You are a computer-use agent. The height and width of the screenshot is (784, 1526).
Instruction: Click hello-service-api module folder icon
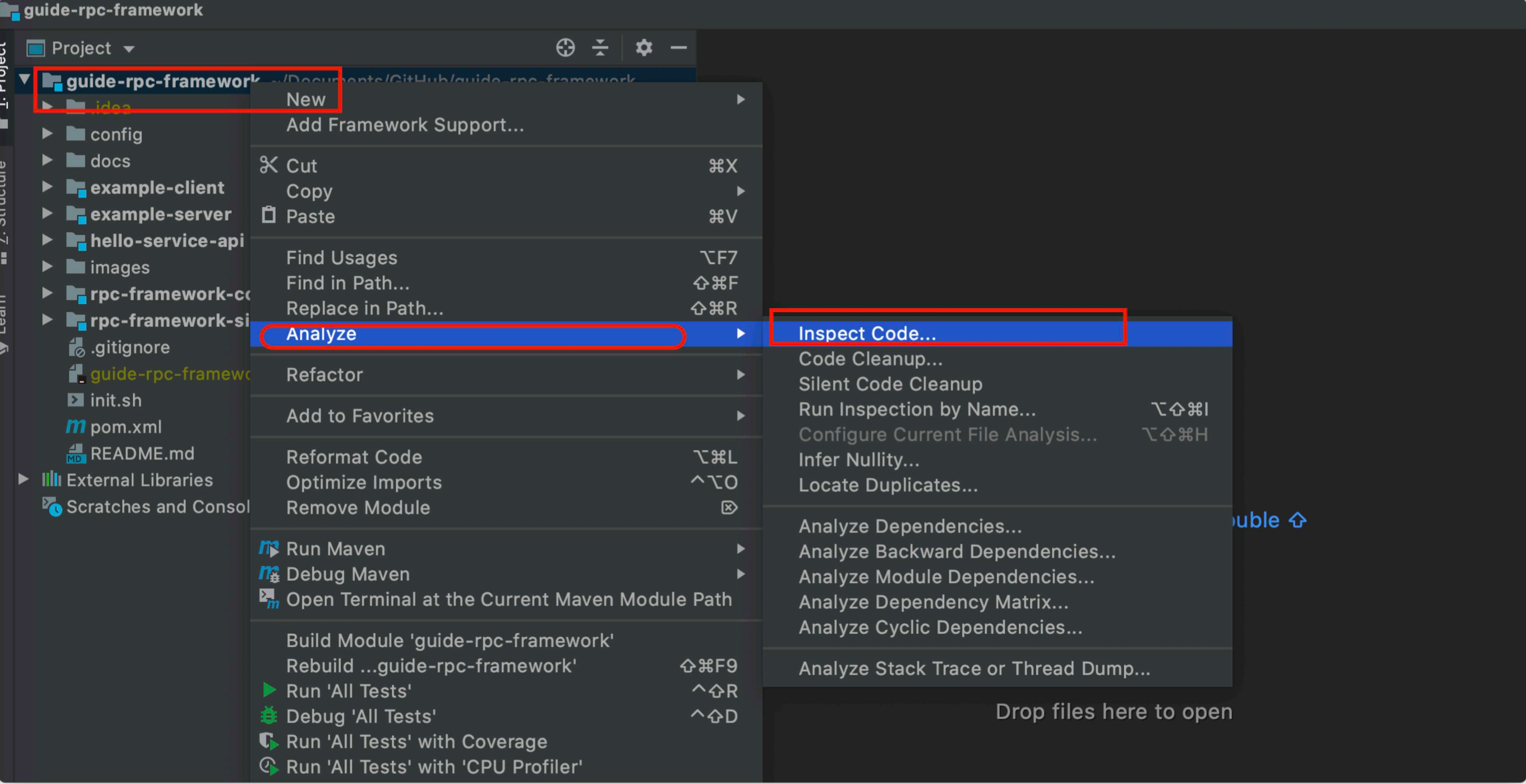[76, 241]
